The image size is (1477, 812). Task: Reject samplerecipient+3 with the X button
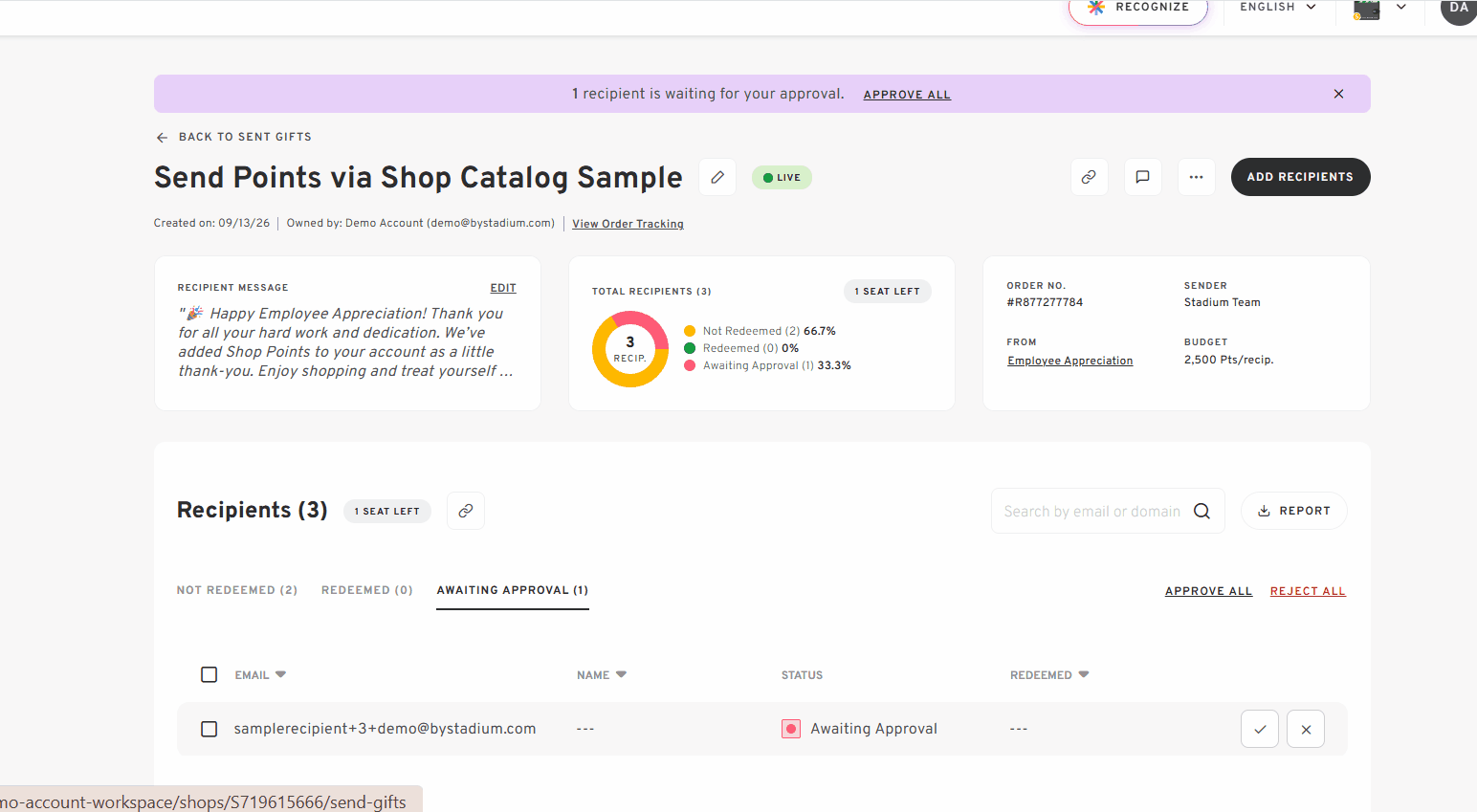[x=1306, y=729]
